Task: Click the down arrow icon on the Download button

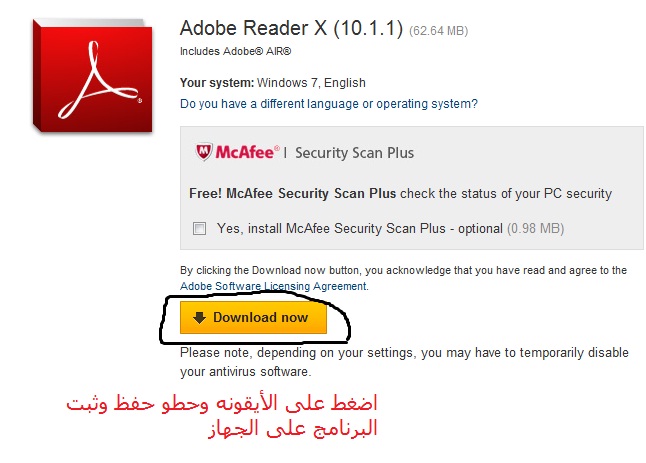Action: coord(199,318)
